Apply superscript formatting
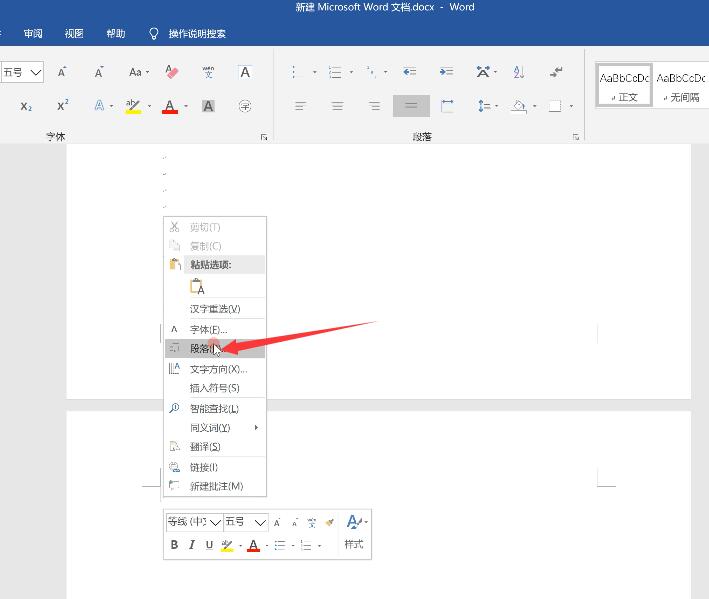The width and height of the screenshot is (709, 599). [x=63, y=105]
